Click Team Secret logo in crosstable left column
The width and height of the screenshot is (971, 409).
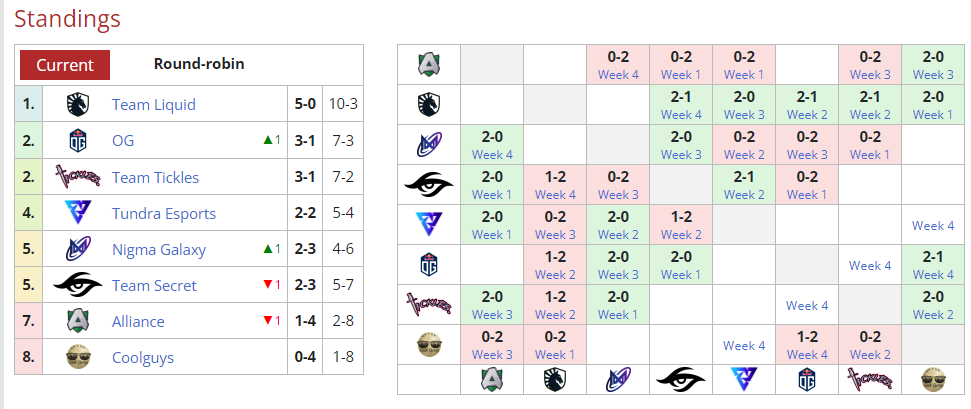pyautogui.click(x=429, y=184)
